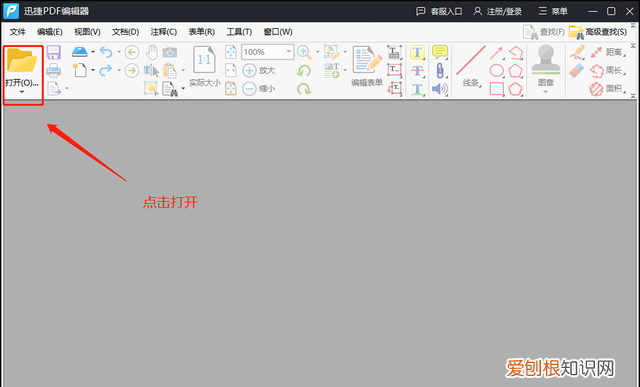Add a yellow sticky note comment
This screenshot has height=387, width=640.
[x=440, y=52]
